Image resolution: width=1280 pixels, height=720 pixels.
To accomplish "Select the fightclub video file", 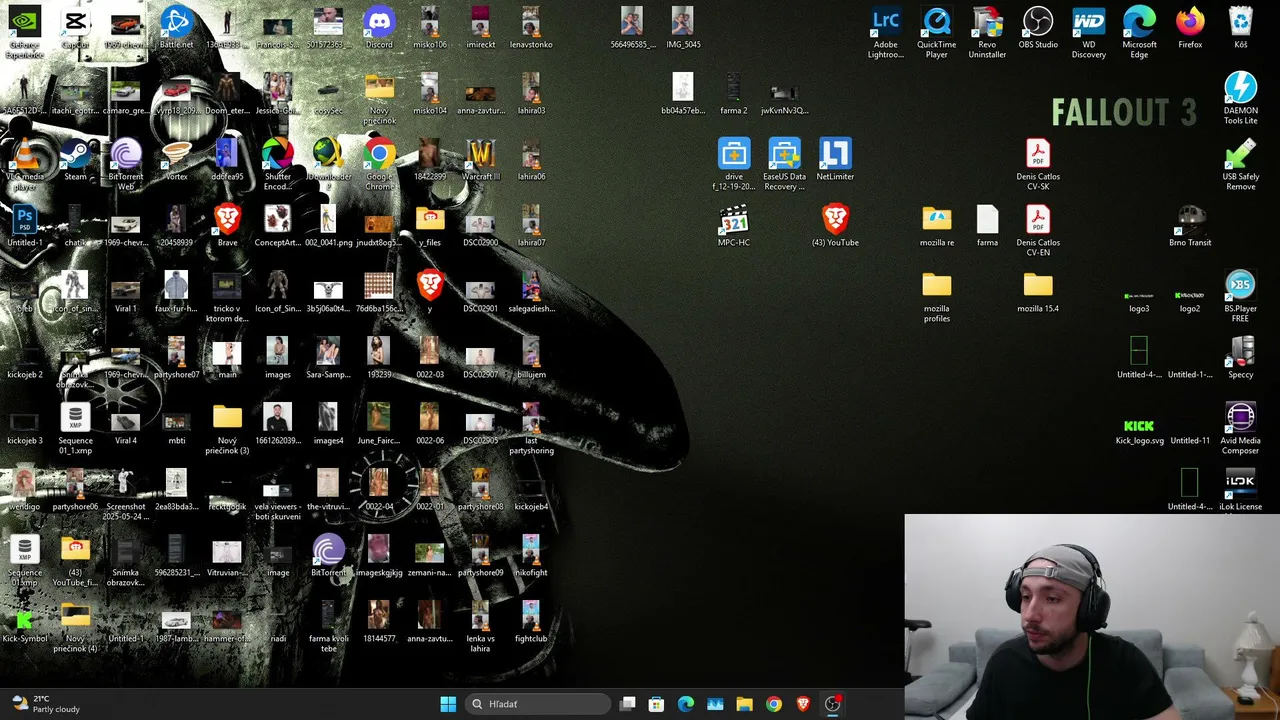I will 531,622.
